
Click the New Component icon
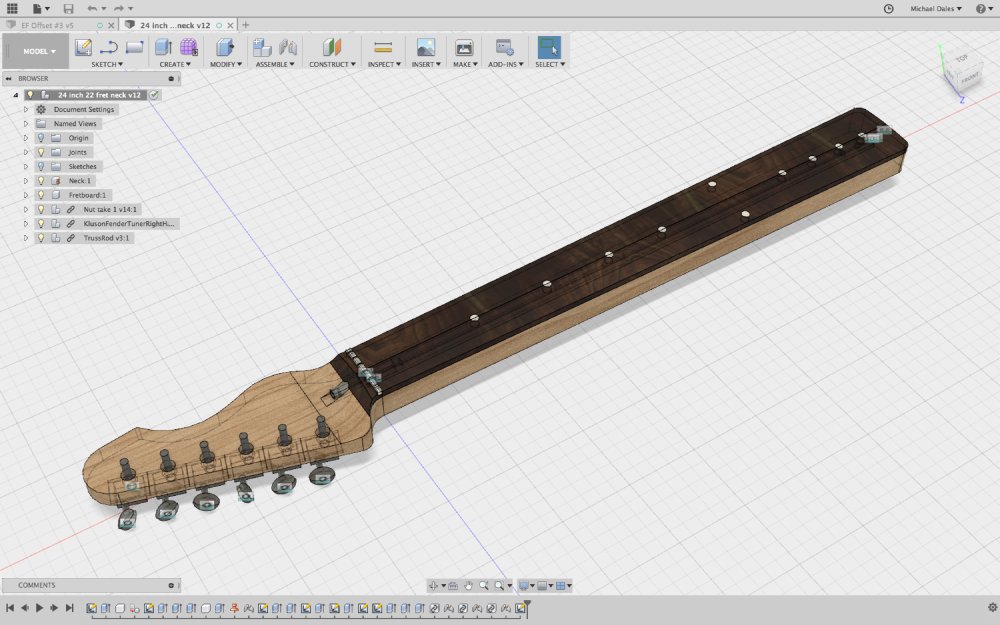[x=261, y=47]
